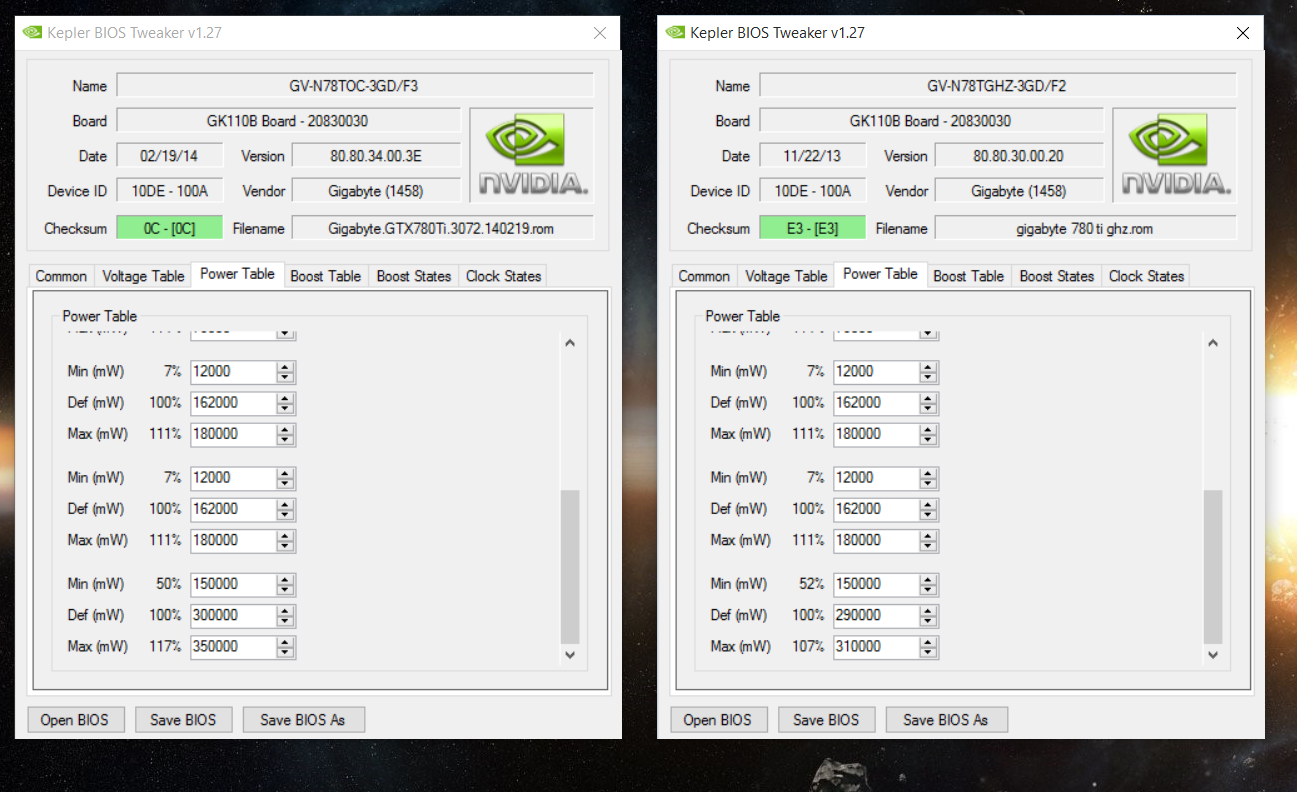Increase the 150000 Min value in left window
Viewport: 1297px width, 792px height.
(285, 579)
